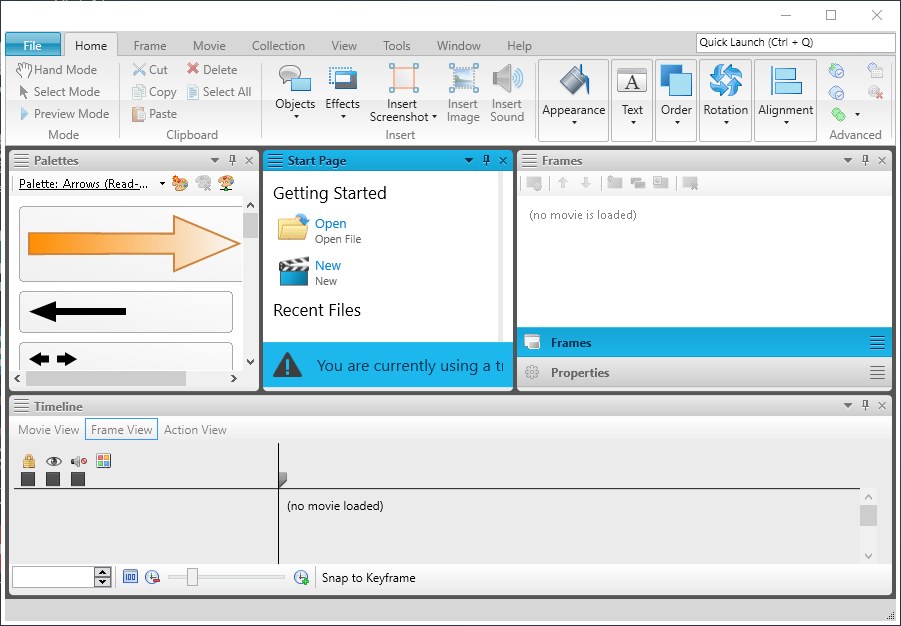Click the Order layers icon

(x=676, y=80)
